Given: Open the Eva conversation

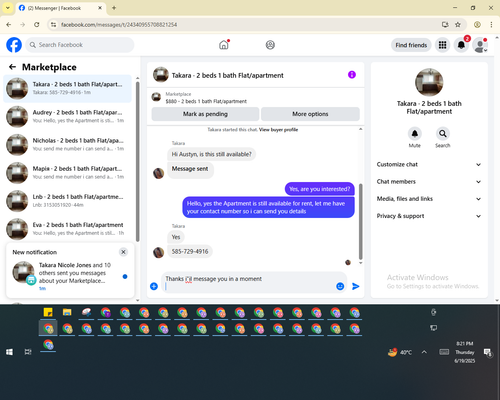Looking at the screenshot, I should pos(67,229).
